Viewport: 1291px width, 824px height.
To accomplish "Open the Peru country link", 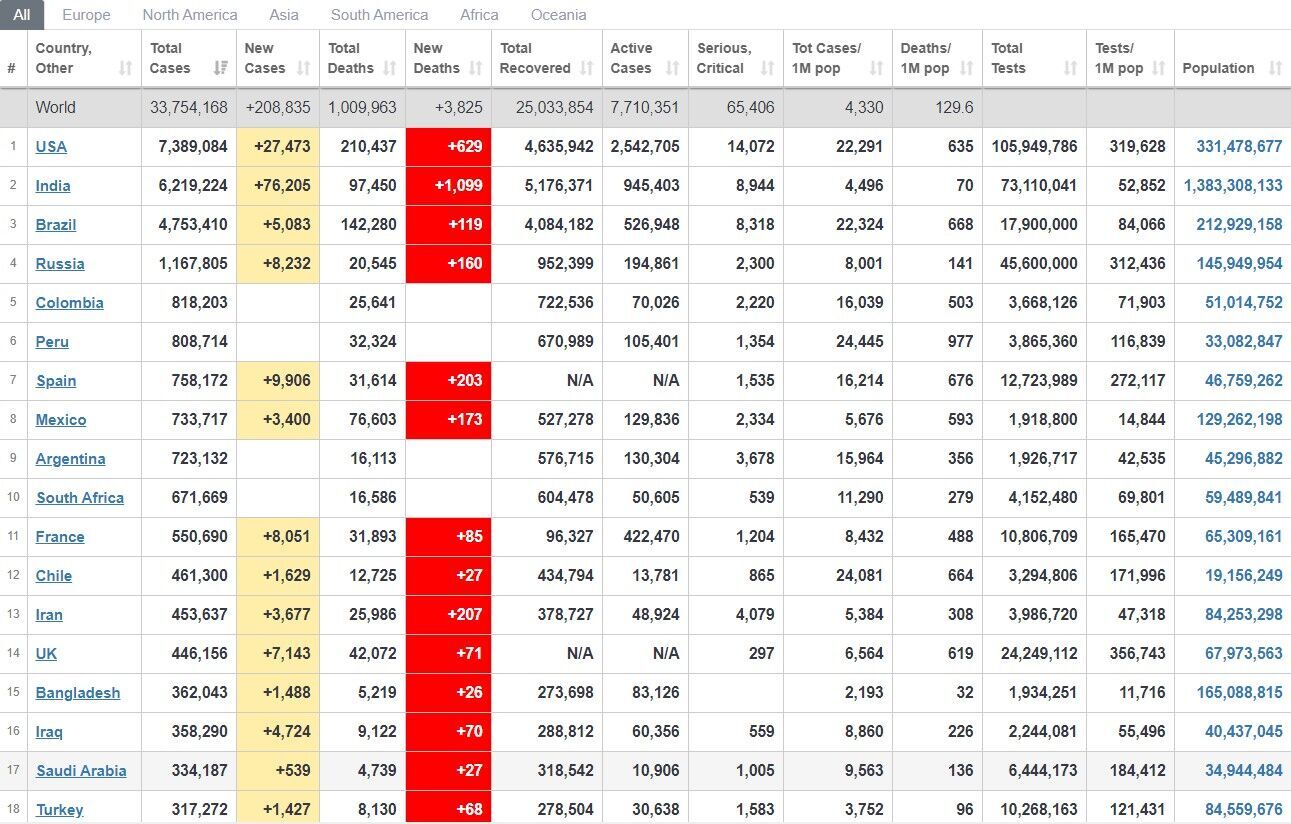I will pos(52,341).
